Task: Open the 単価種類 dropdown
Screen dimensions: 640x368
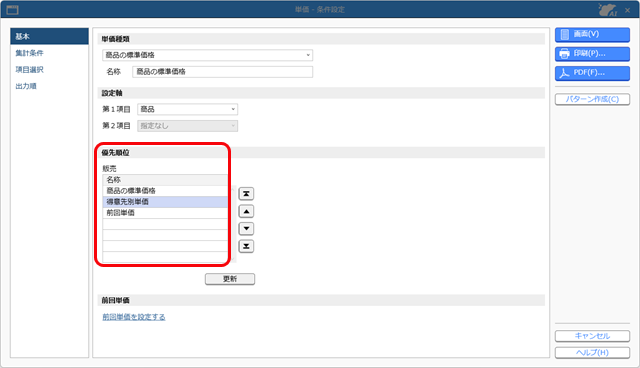Action: coord(207,55)
